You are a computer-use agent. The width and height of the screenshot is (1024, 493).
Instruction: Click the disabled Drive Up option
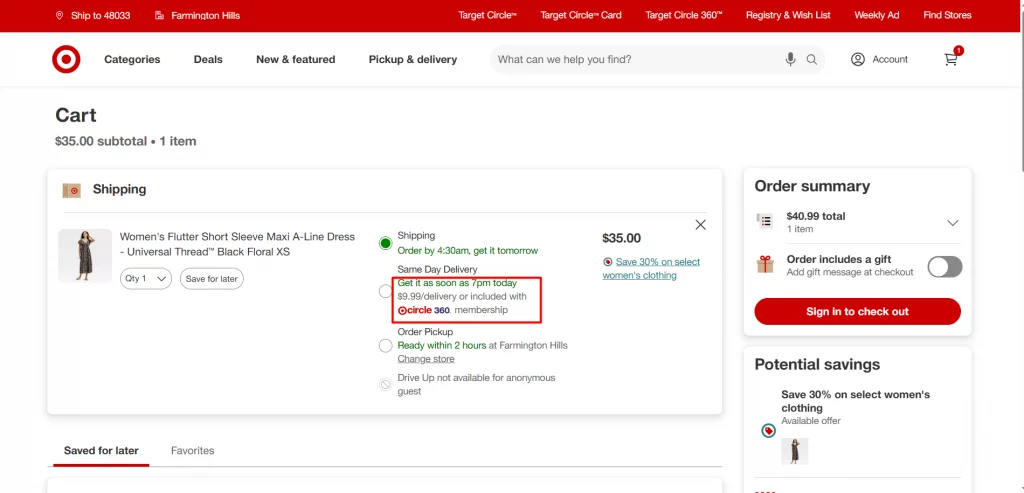[x=385, y=385]
